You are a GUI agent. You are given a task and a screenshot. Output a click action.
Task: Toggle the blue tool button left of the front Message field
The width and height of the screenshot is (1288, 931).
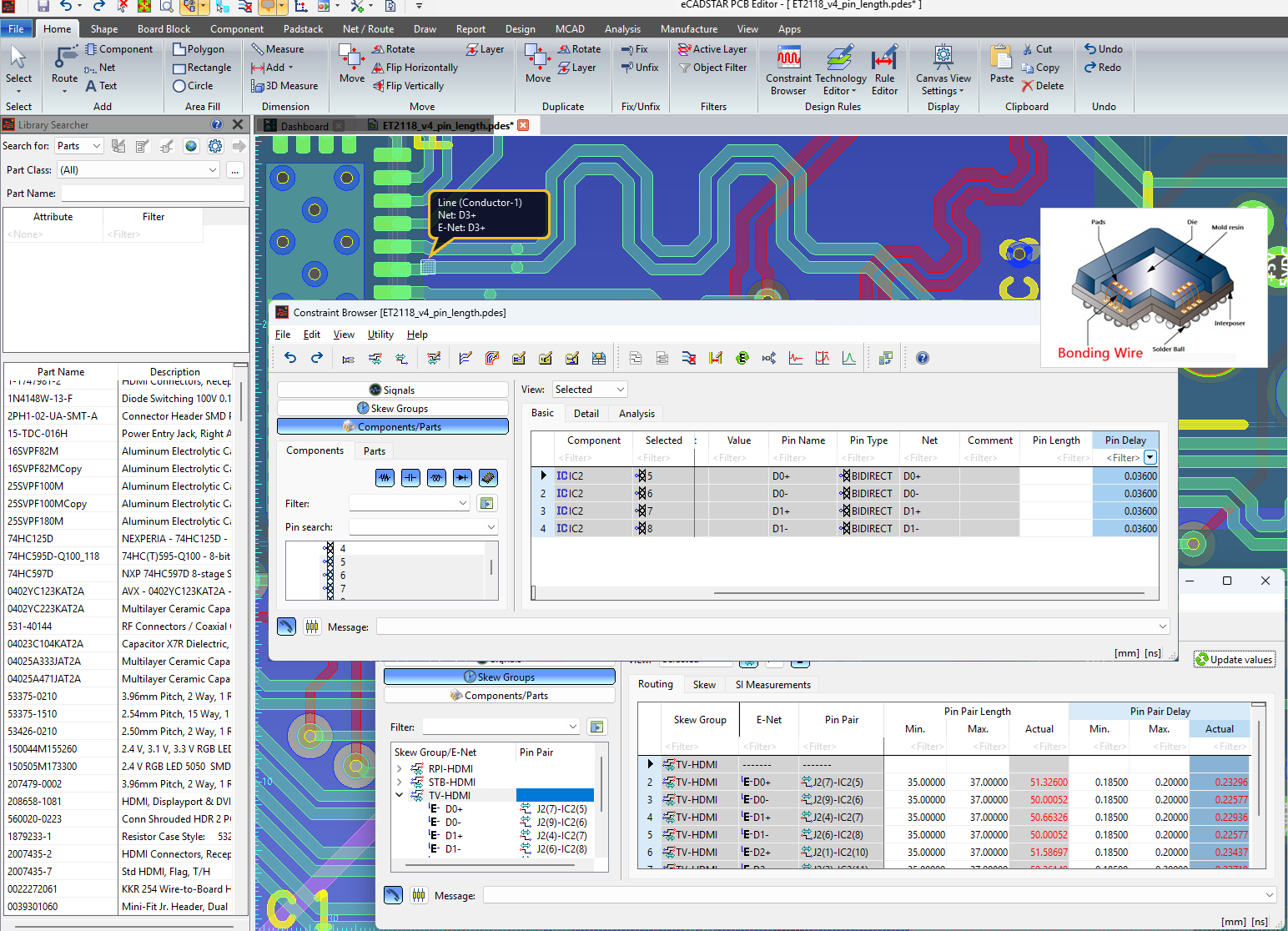tap(286, 627)
